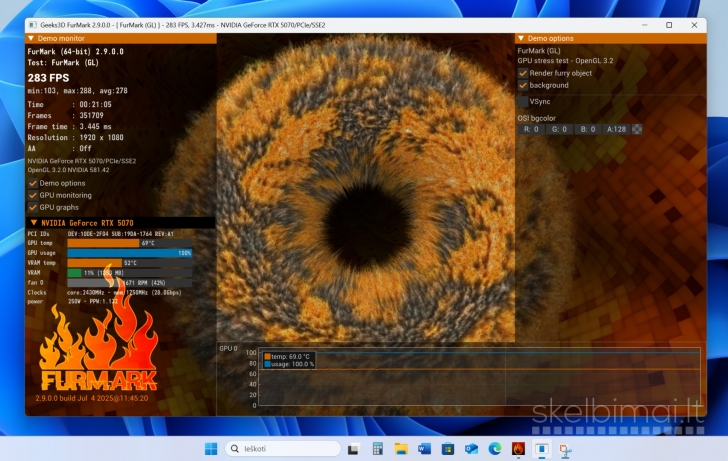Launch Microsoft Edge from the taskbar
The width and height of the screenshot is (728, 461).
496,449
